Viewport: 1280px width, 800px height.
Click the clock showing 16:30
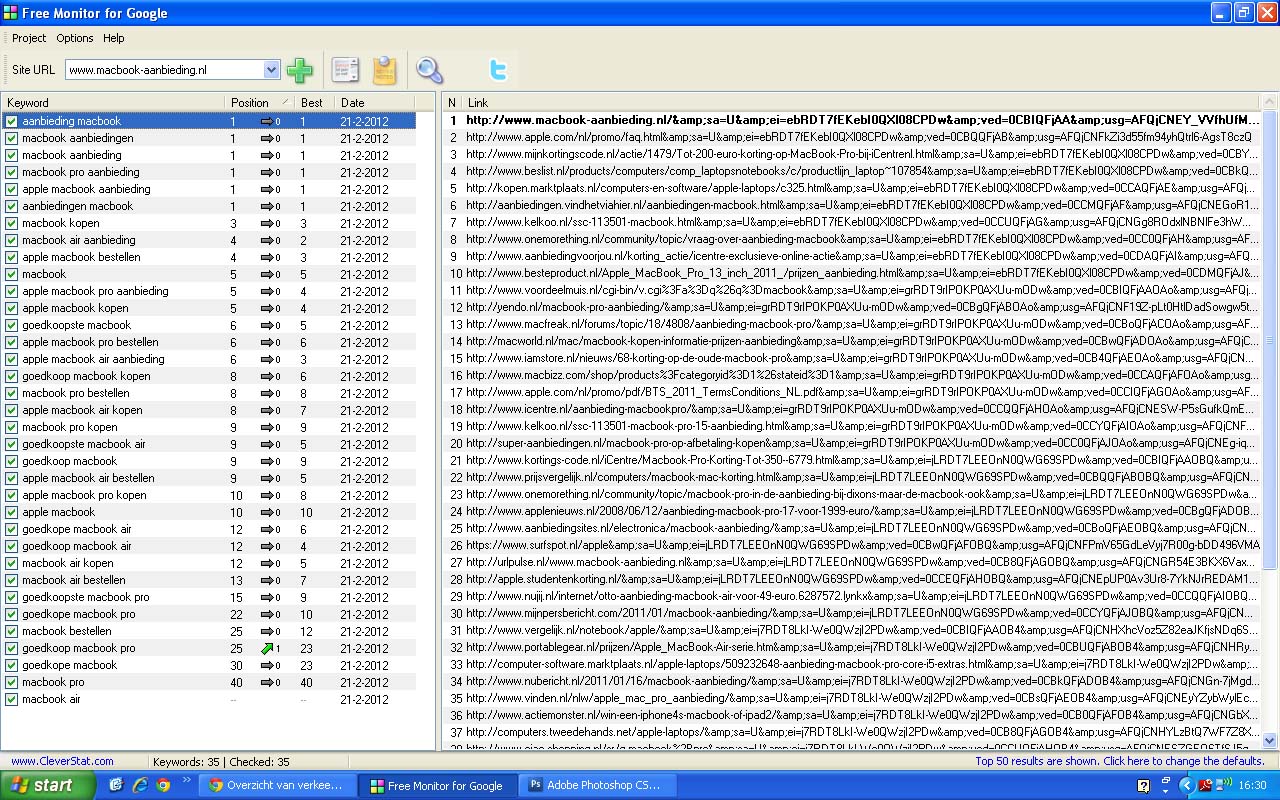point(1252,786)
